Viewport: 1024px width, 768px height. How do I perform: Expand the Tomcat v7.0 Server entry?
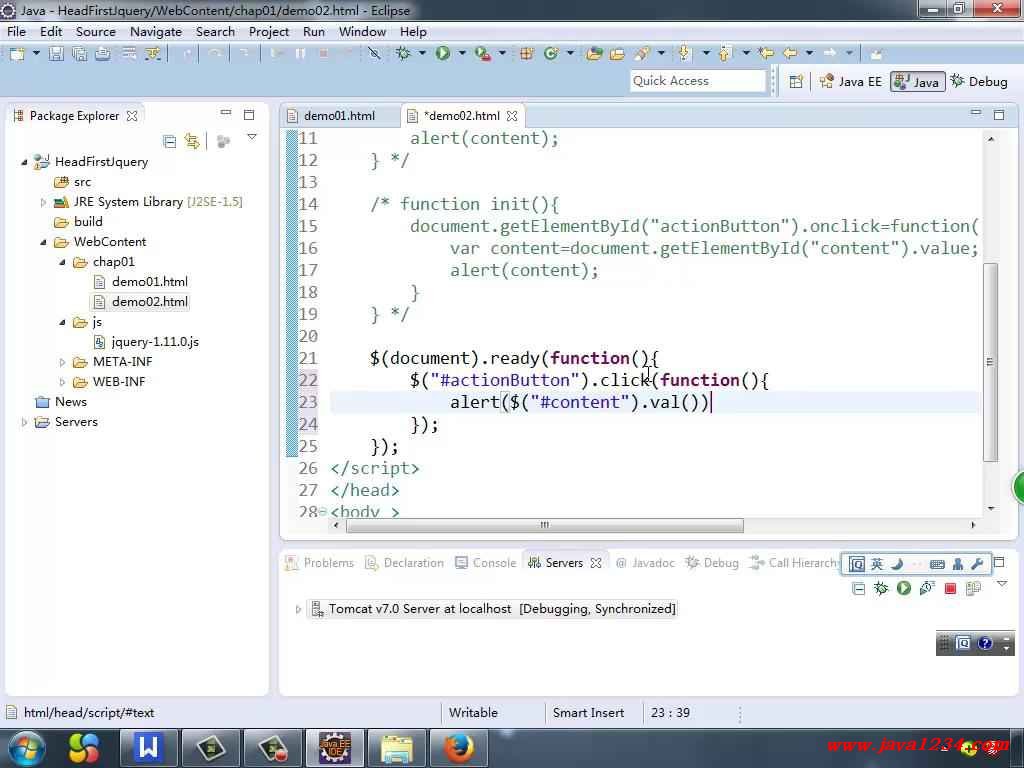point(298,609)
